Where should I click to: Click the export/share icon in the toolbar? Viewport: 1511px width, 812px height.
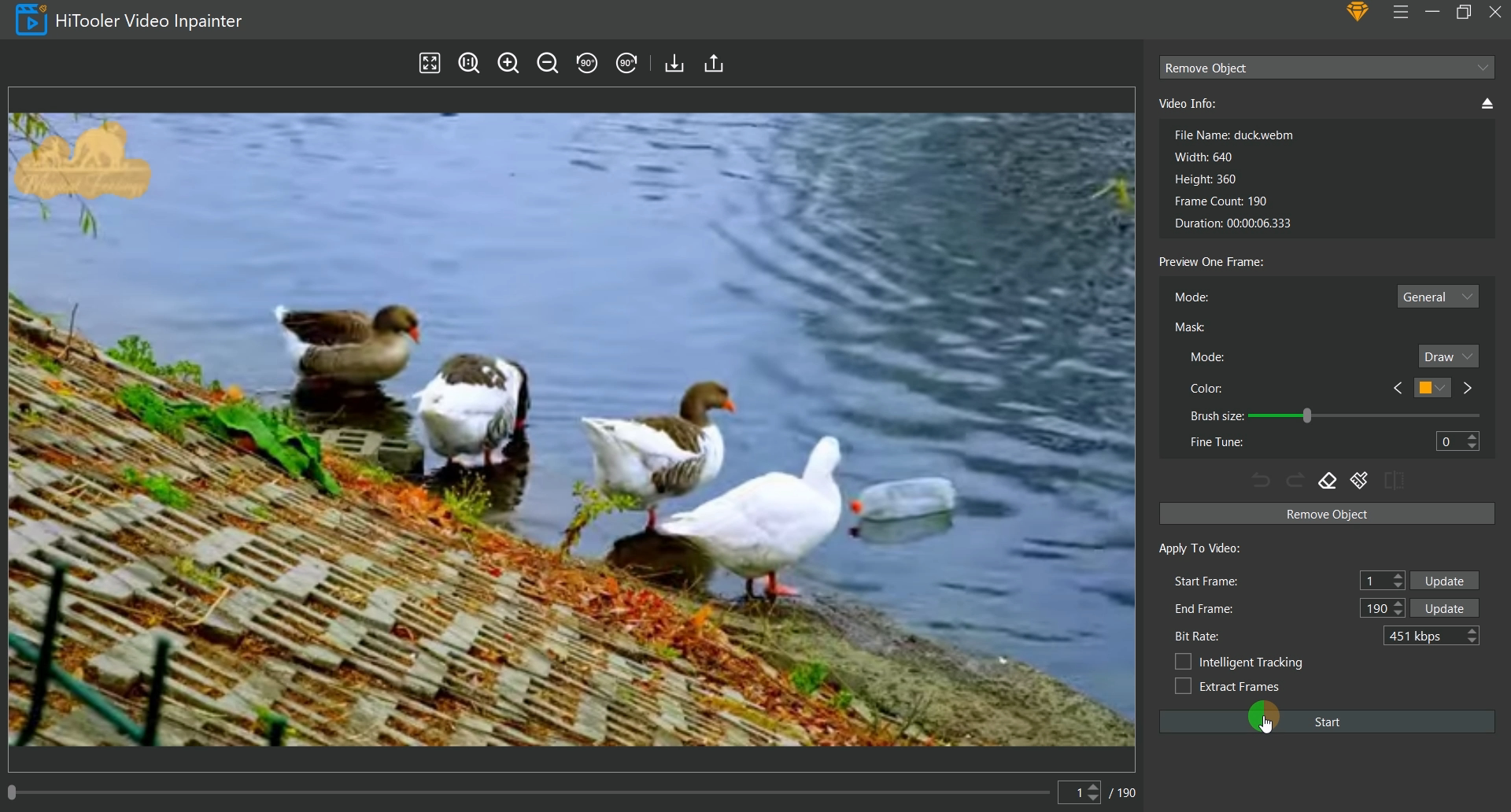coord(713,63)
